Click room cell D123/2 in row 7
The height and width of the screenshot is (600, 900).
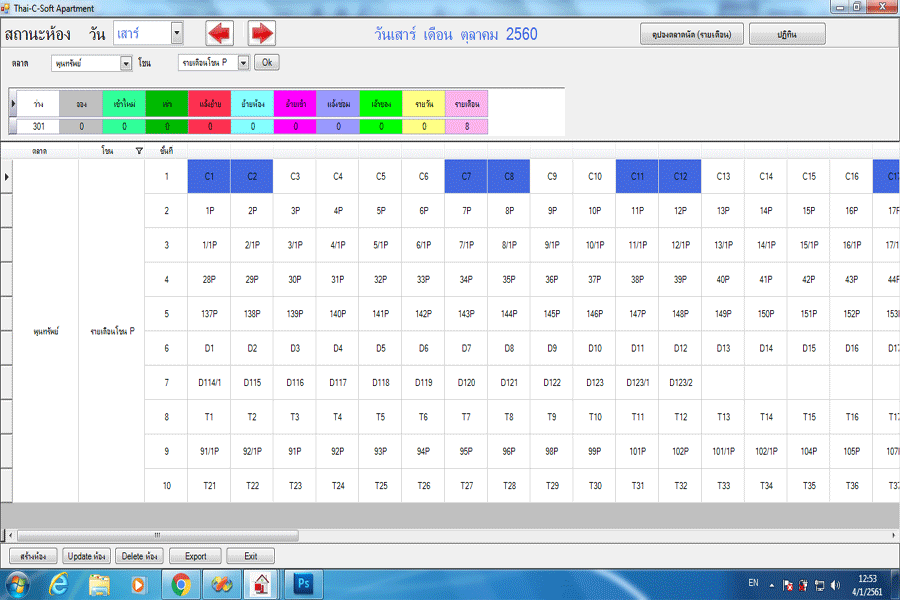(x=680, y=382)
